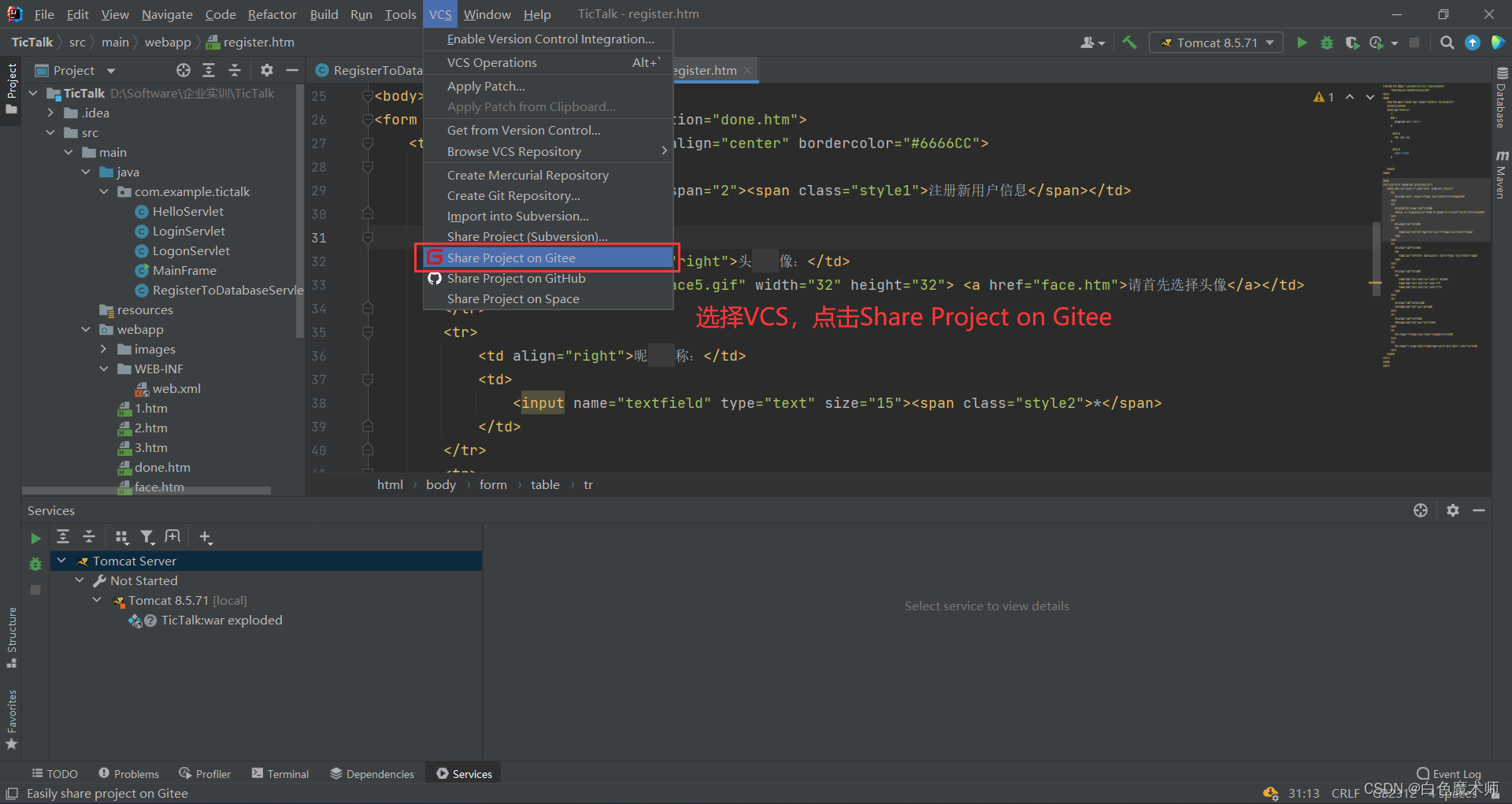Open the Search Everywhere magnifier
Image resolution: width=1512 pixels, height=804 pixels.
[x=1447, y=43]
